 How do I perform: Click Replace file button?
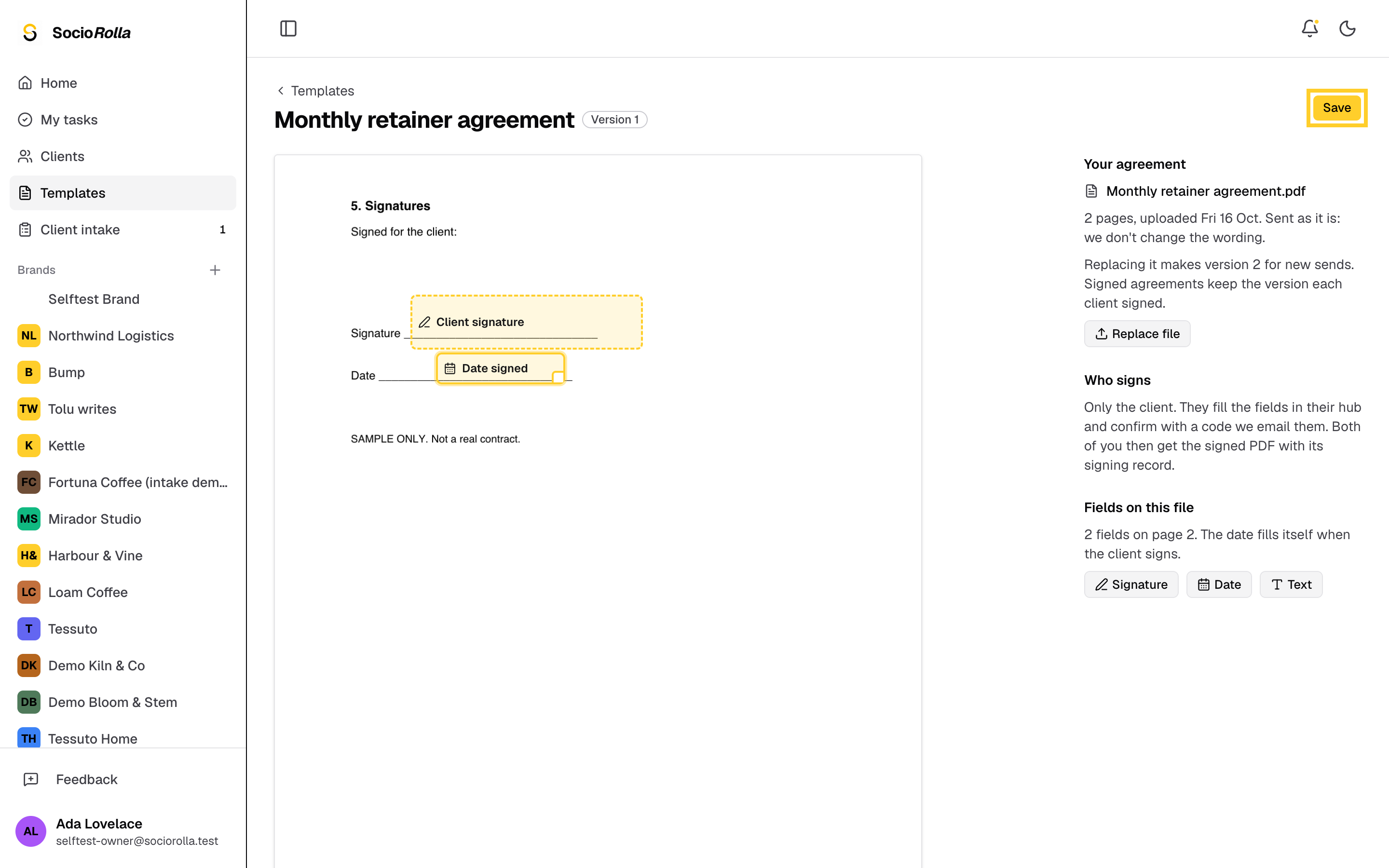(x=1137, y=334)
